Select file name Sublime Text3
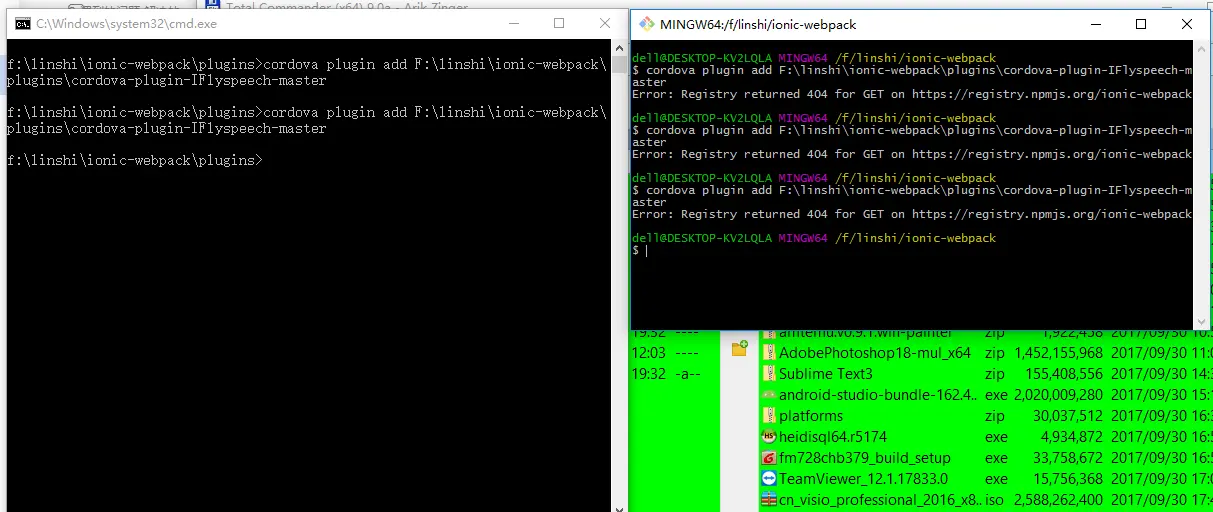Screen dimensions: 1213x512 pyautogui.click(x=826, y=374)
